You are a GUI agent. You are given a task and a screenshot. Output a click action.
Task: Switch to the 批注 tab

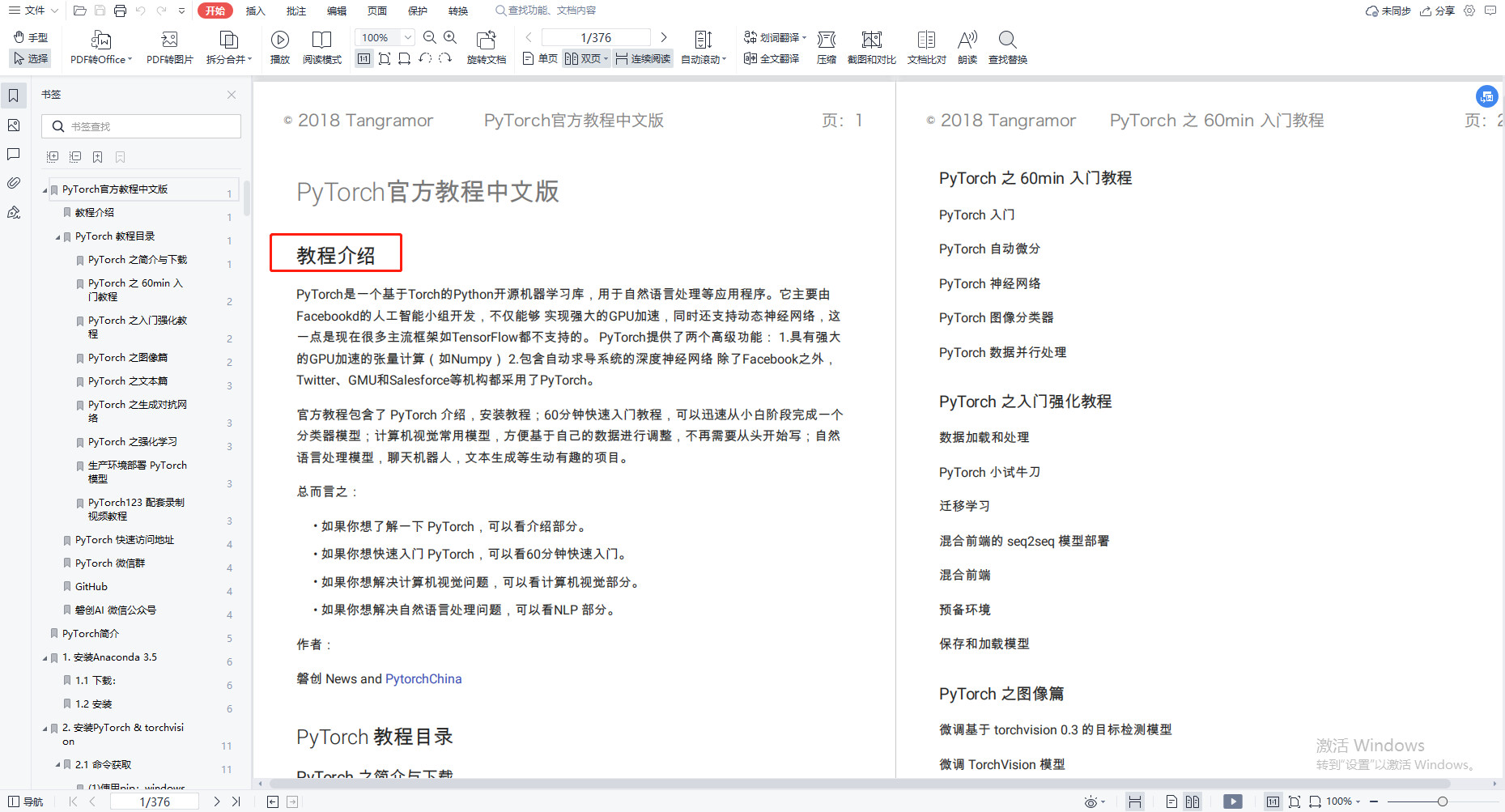click(296, 11)
